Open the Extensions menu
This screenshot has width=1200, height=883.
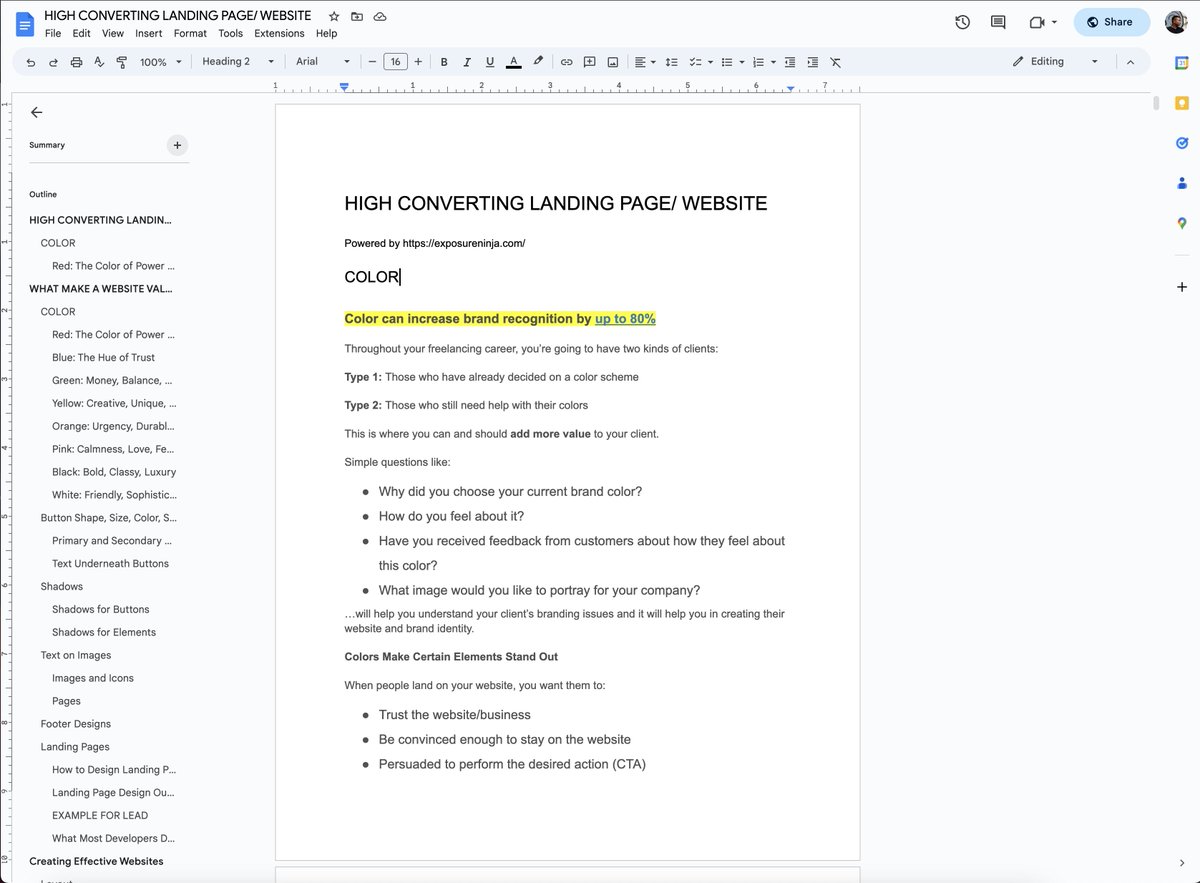click(278, 33)
